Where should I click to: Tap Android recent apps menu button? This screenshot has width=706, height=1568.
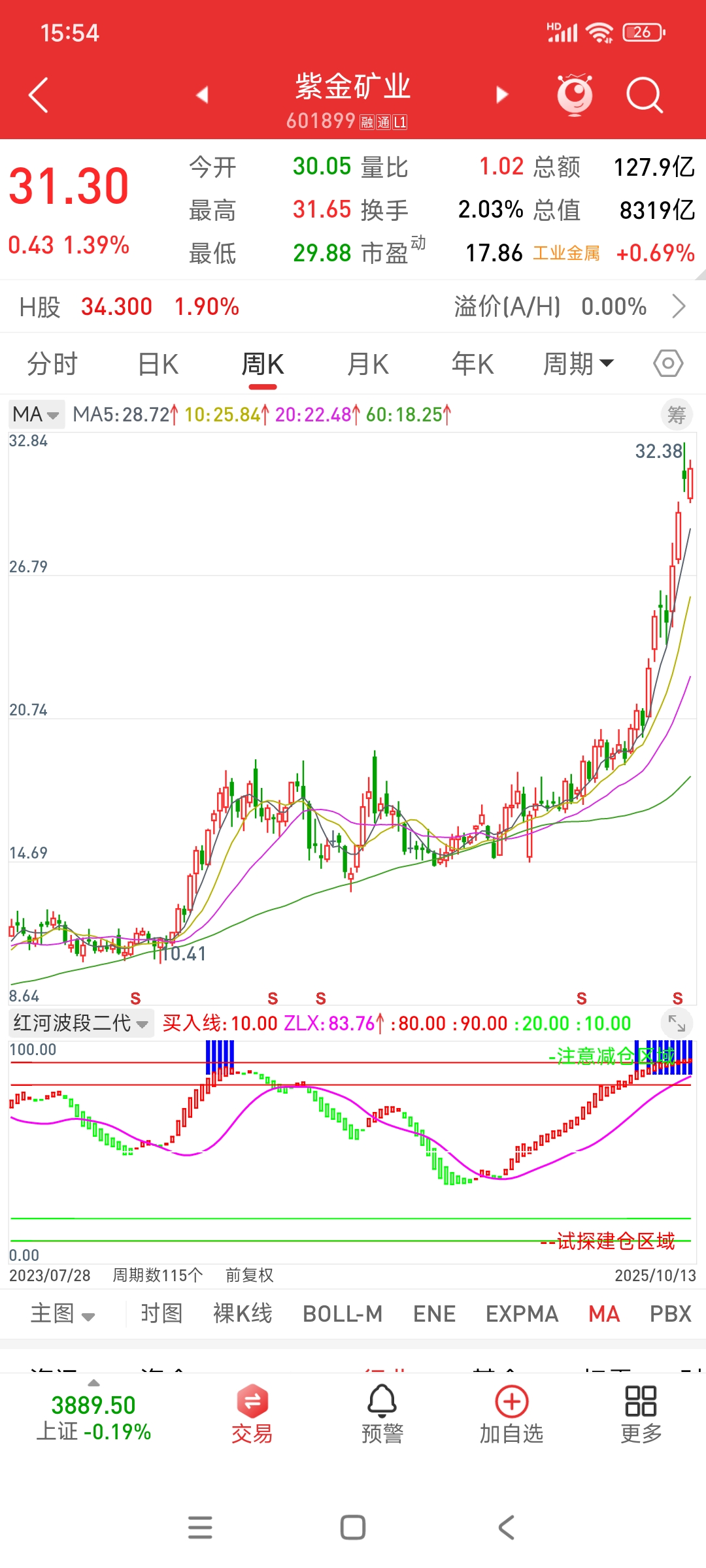(200, 1527)
